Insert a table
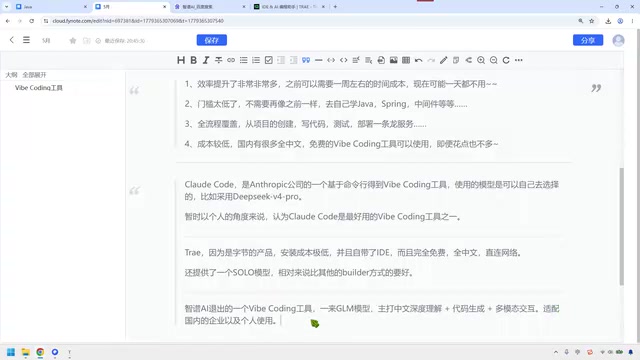Viewport: 640px width, 360px height. [x=406, y=60]
